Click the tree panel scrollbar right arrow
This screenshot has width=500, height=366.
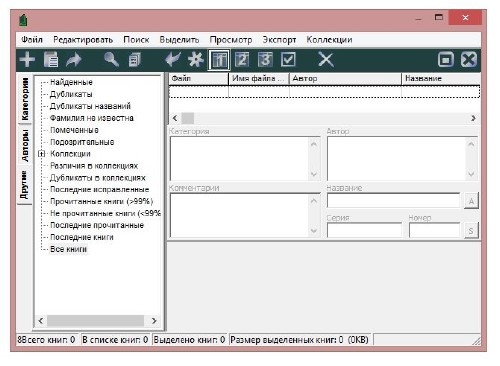point(154,321)
